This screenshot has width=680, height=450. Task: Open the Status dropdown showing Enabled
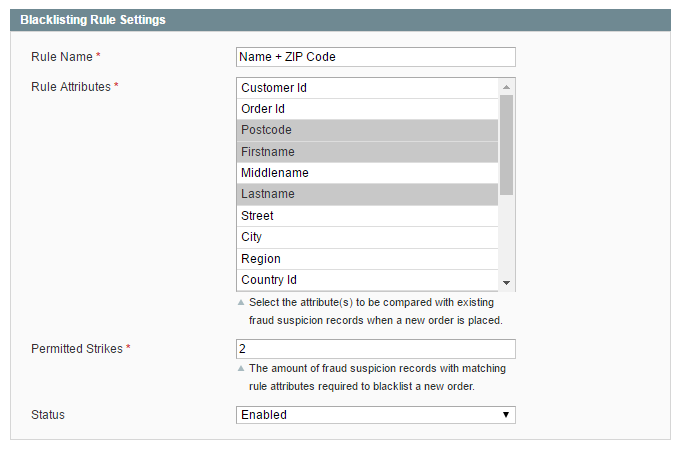pyautogui.click(x=376, y=415)
